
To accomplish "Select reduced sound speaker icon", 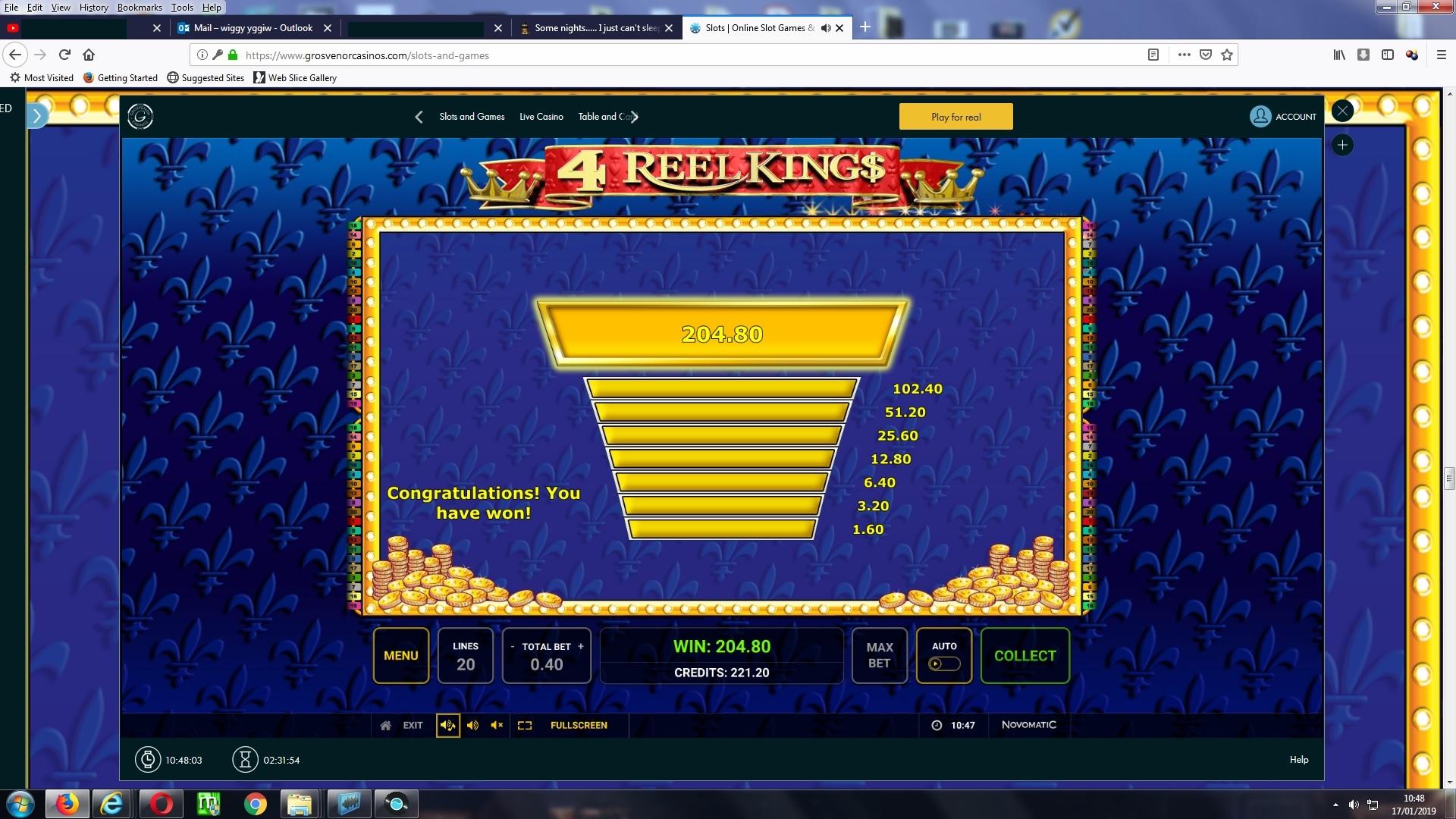I will point(472,726).
